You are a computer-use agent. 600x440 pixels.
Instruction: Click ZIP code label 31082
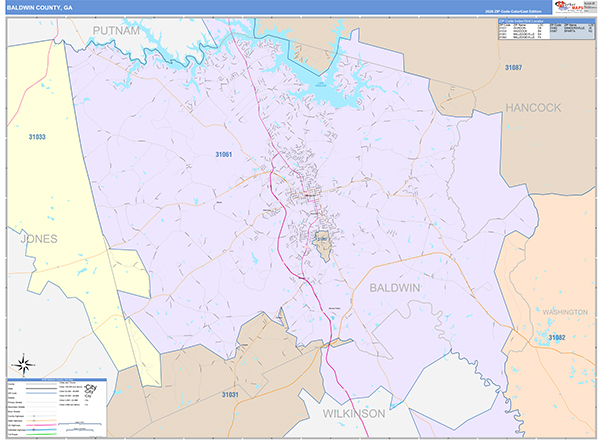coord(557,337)
